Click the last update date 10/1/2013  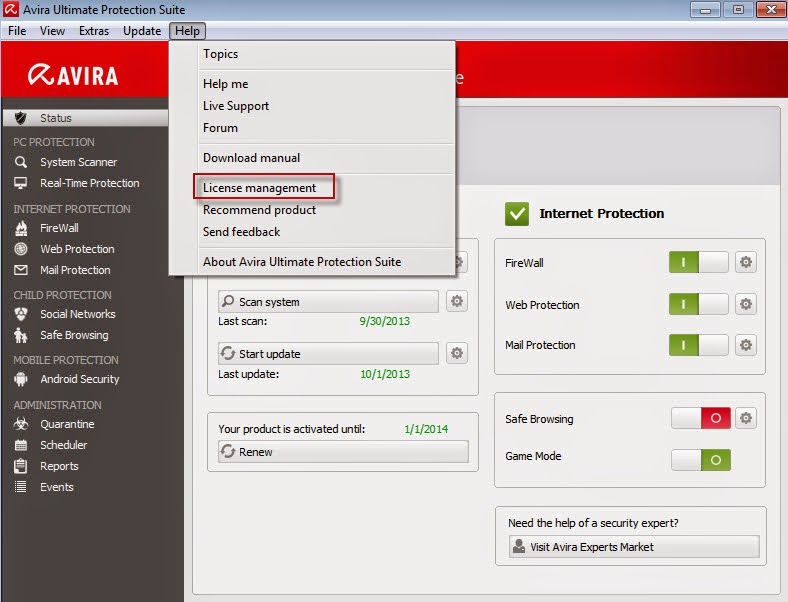coord(385,374)
